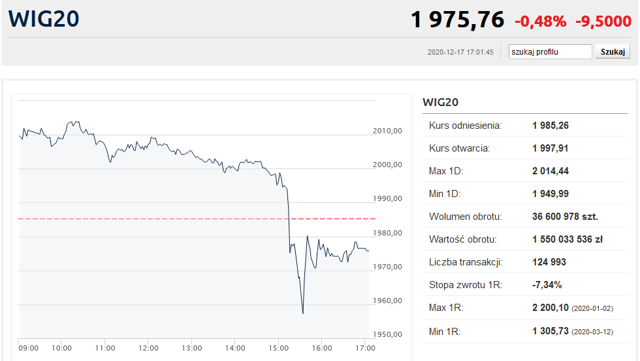Click the 2020-12-17 17:01:45 timestamp

(460, 52)
